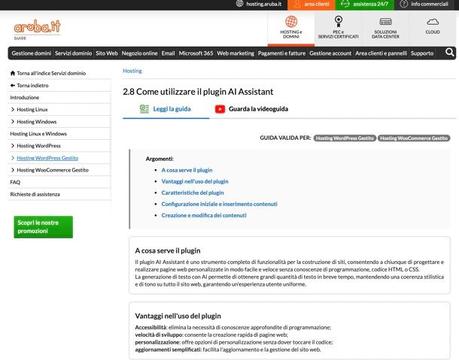Open area clienti in top bar

point(312,4)
